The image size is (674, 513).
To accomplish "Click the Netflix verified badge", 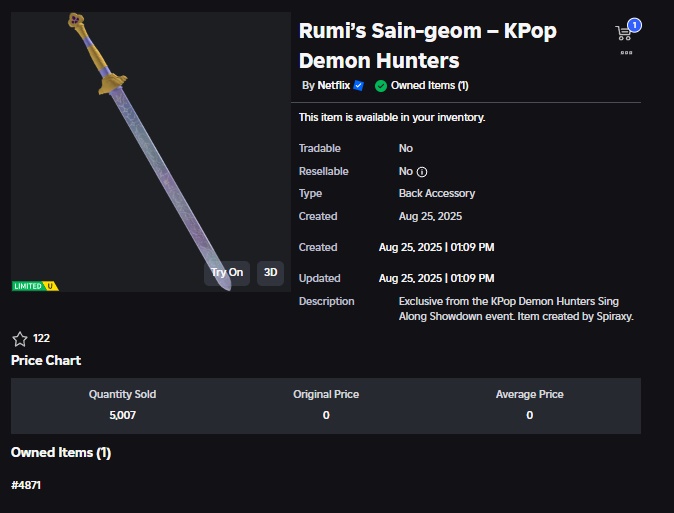I will click(x=358, y=86).
